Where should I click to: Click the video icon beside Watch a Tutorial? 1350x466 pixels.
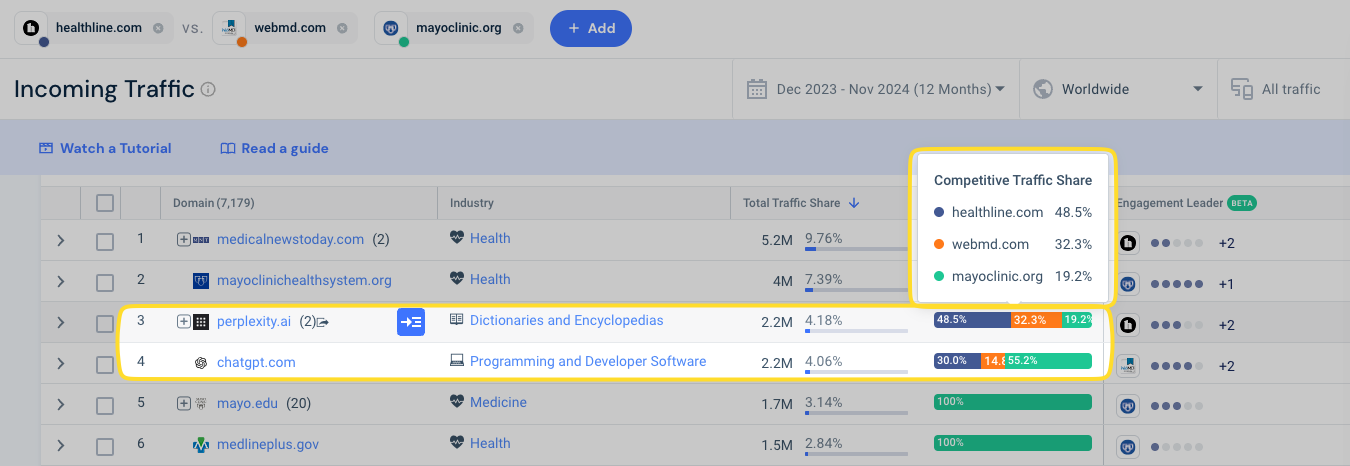point(46,148)
